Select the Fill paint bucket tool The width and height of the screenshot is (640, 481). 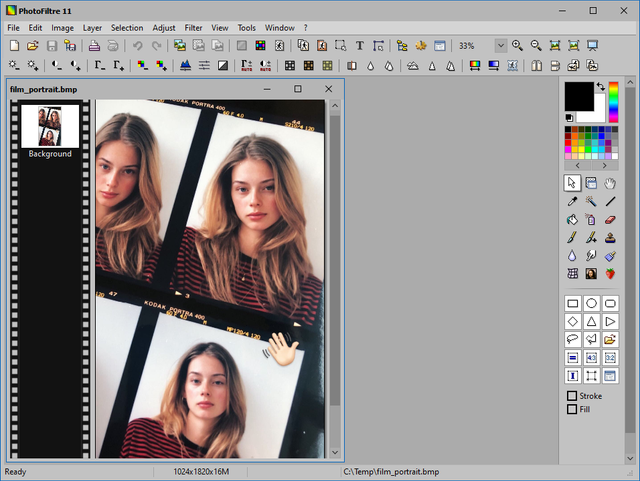coord(572,220)
